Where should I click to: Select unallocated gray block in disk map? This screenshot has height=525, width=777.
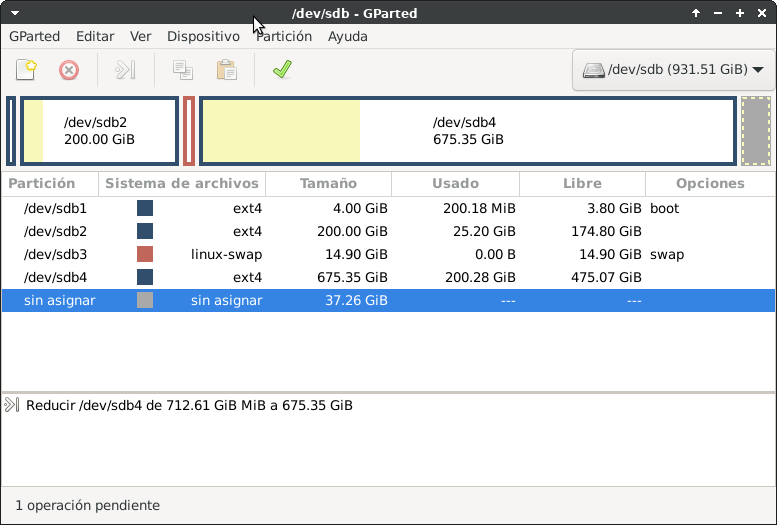click(x=756, y=130)
